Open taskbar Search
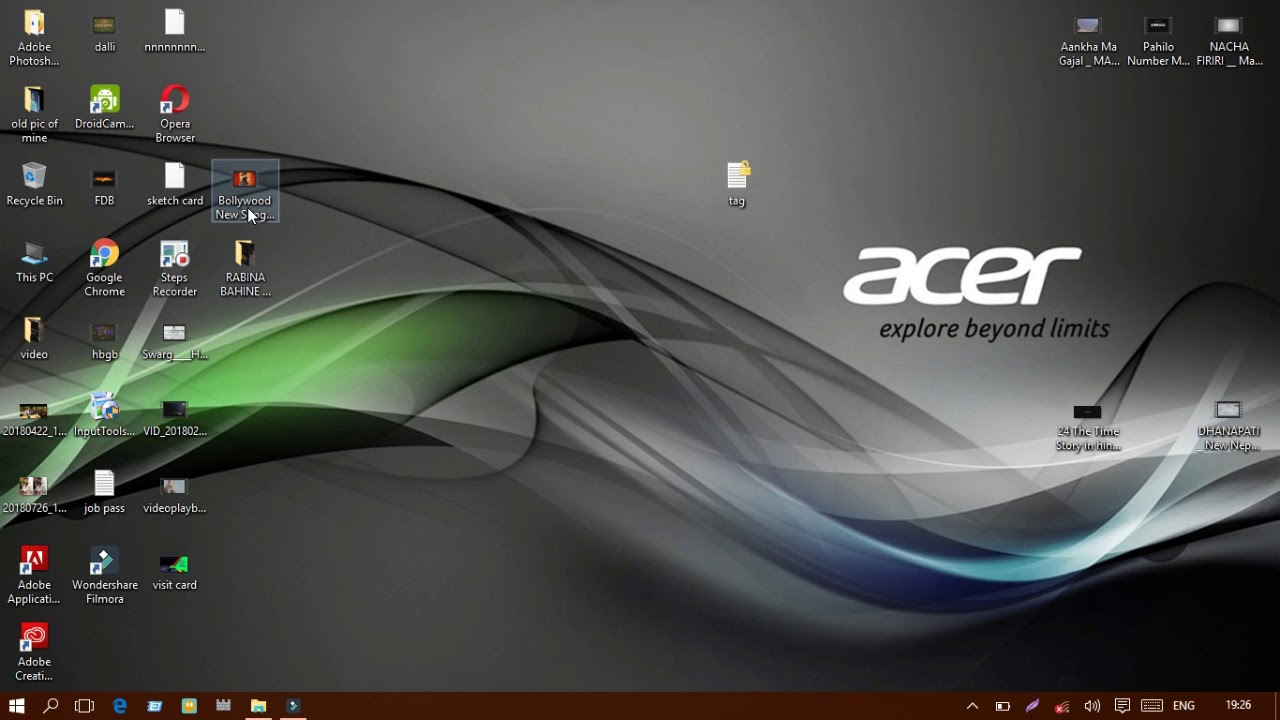The width and height of the screenshot is (1280, 720). coord(50,706)
